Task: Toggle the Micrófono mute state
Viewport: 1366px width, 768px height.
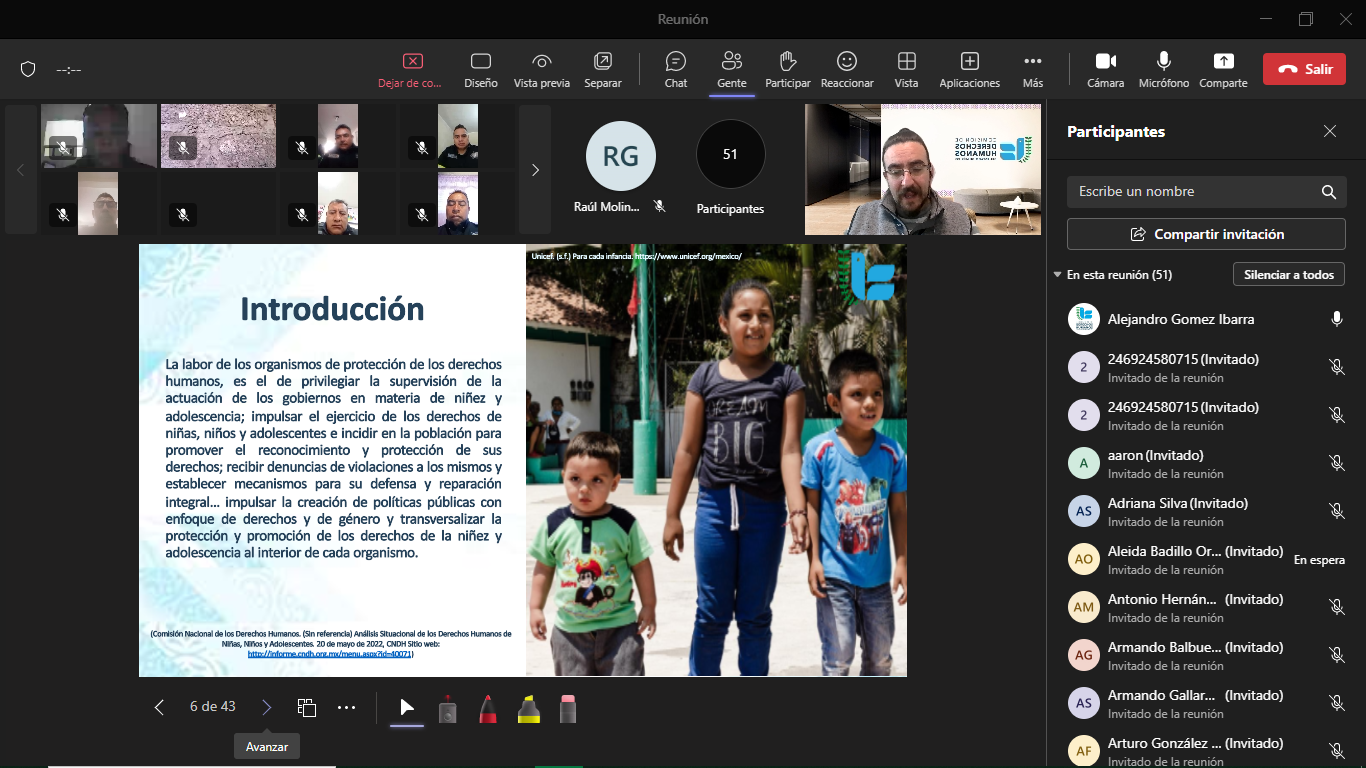Action: click(1163, 69)
